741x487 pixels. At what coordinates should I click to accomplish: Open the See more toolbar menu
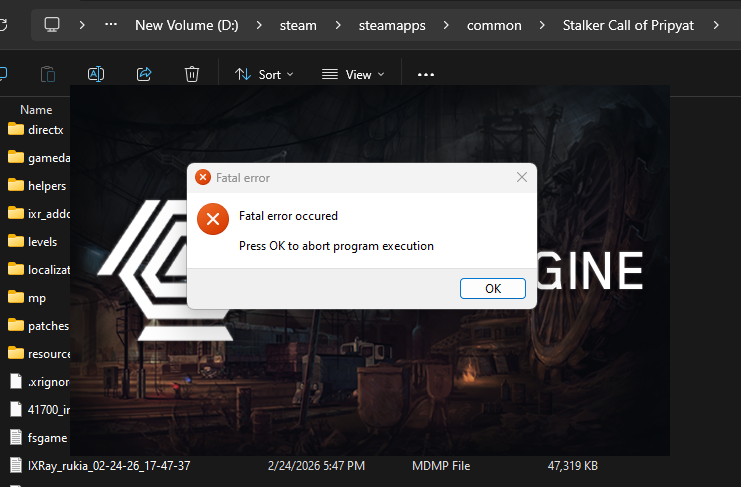click(426, 75)
